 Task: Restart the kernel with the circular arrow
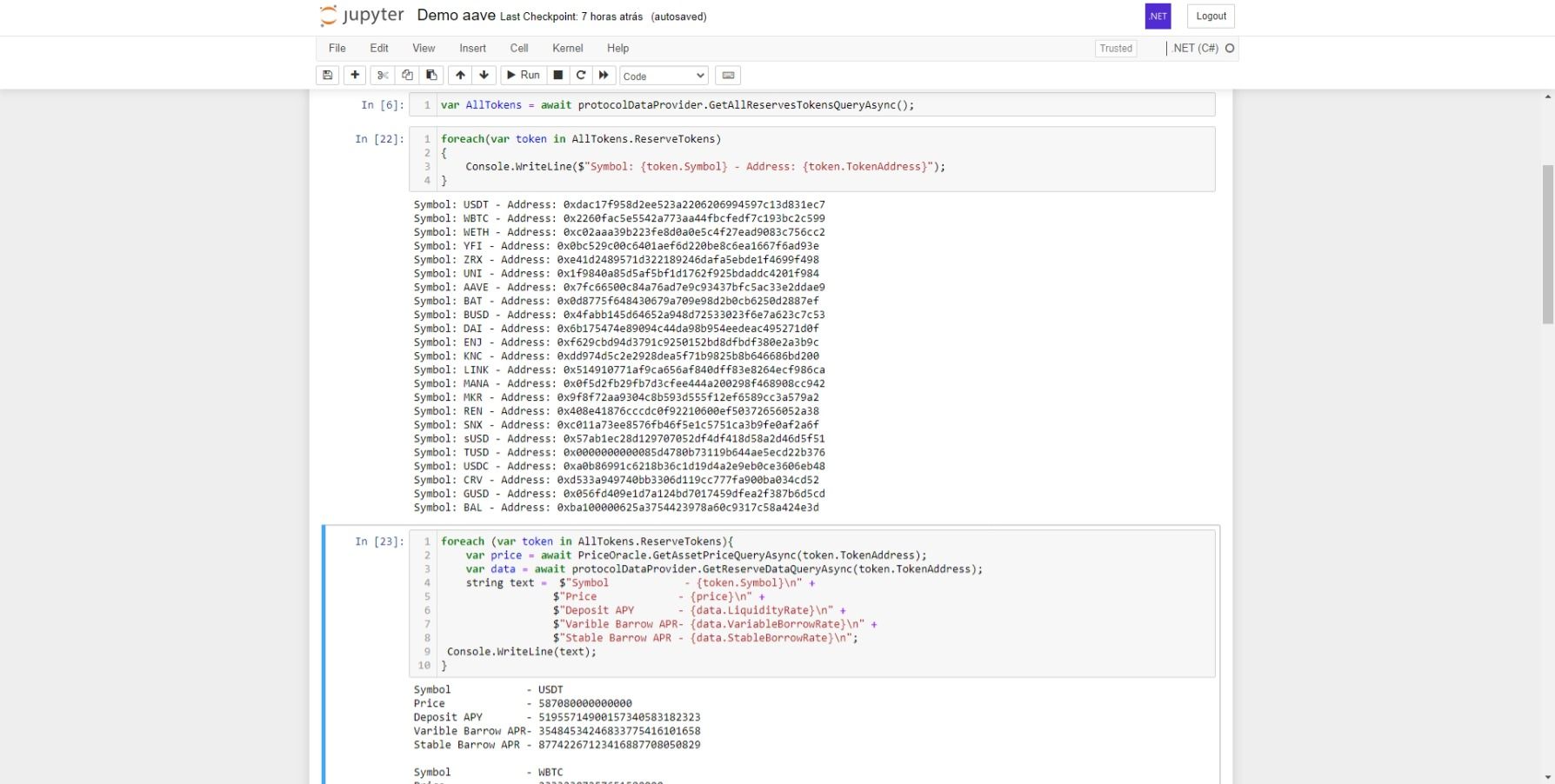pos(581,76)
